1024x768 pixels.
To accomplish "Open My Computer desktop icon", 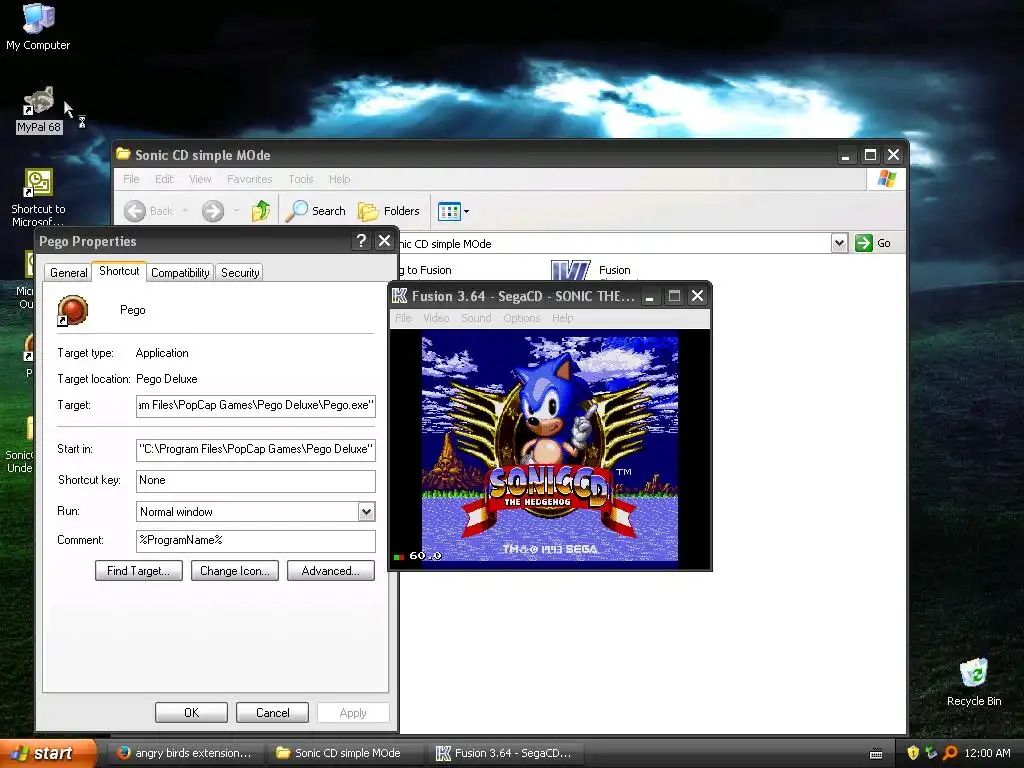I will point(38,26).
